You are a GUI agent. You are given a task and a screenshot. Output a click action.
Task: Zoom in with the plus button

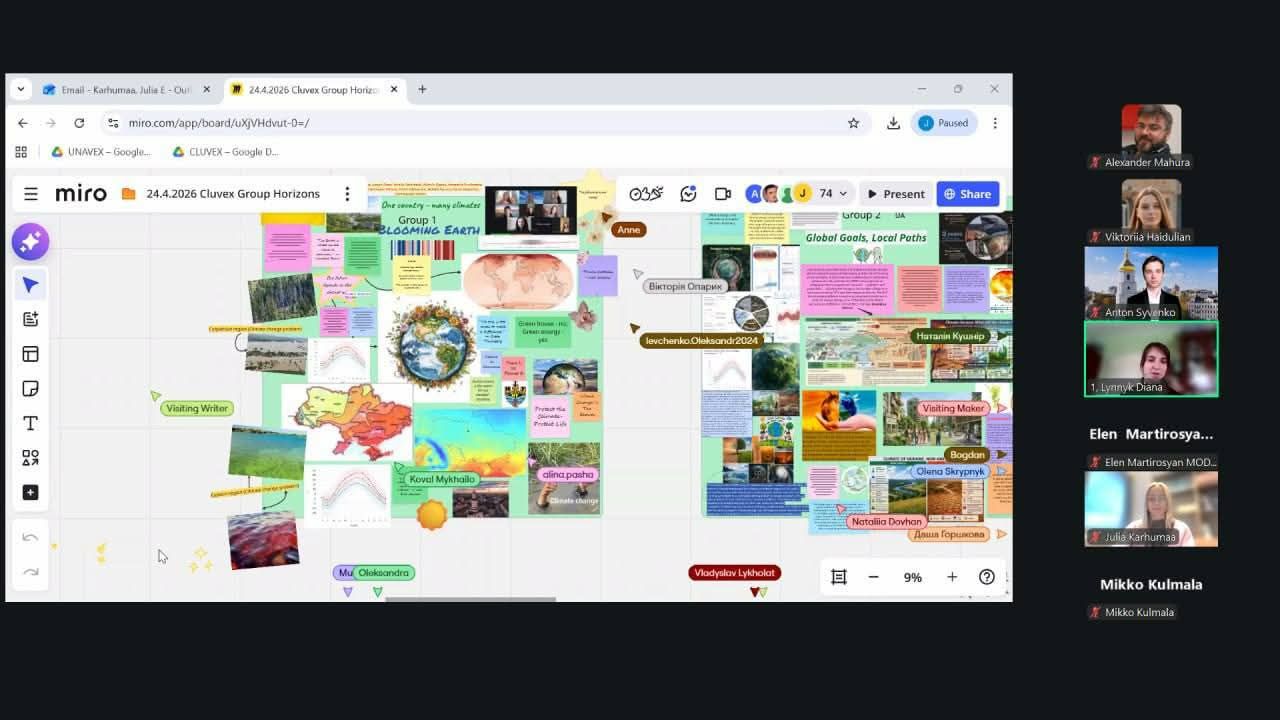coord(952,577)
